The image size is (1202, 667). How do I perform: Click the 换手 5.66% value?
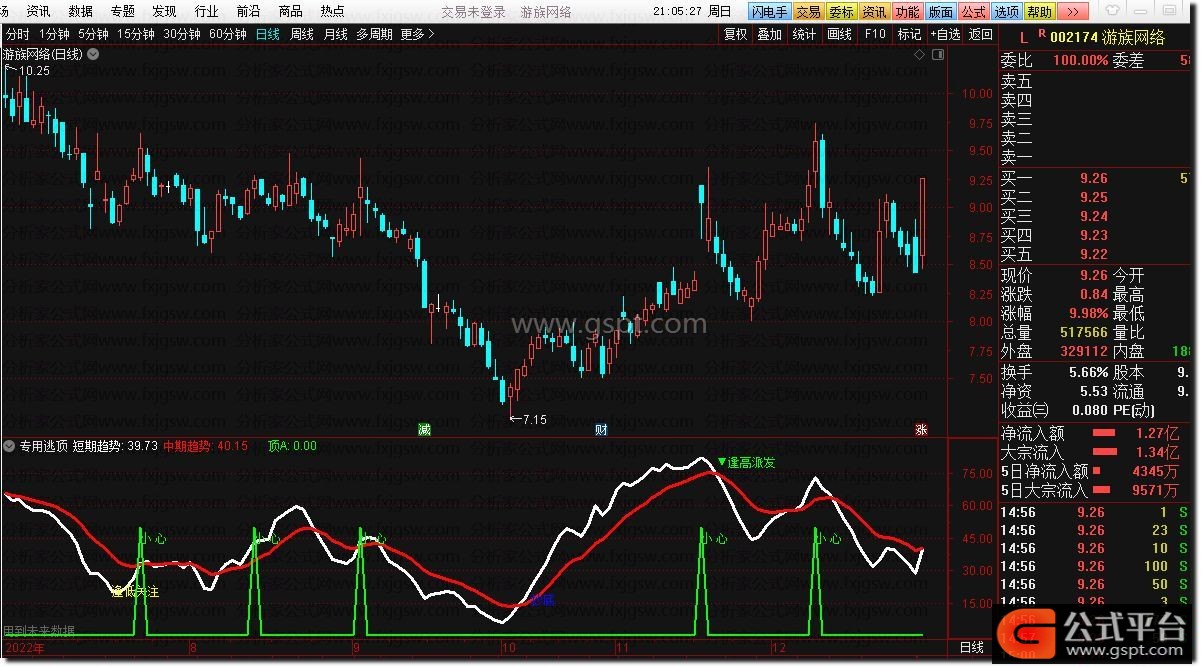pyautogui.click(x=1086, y=371)
